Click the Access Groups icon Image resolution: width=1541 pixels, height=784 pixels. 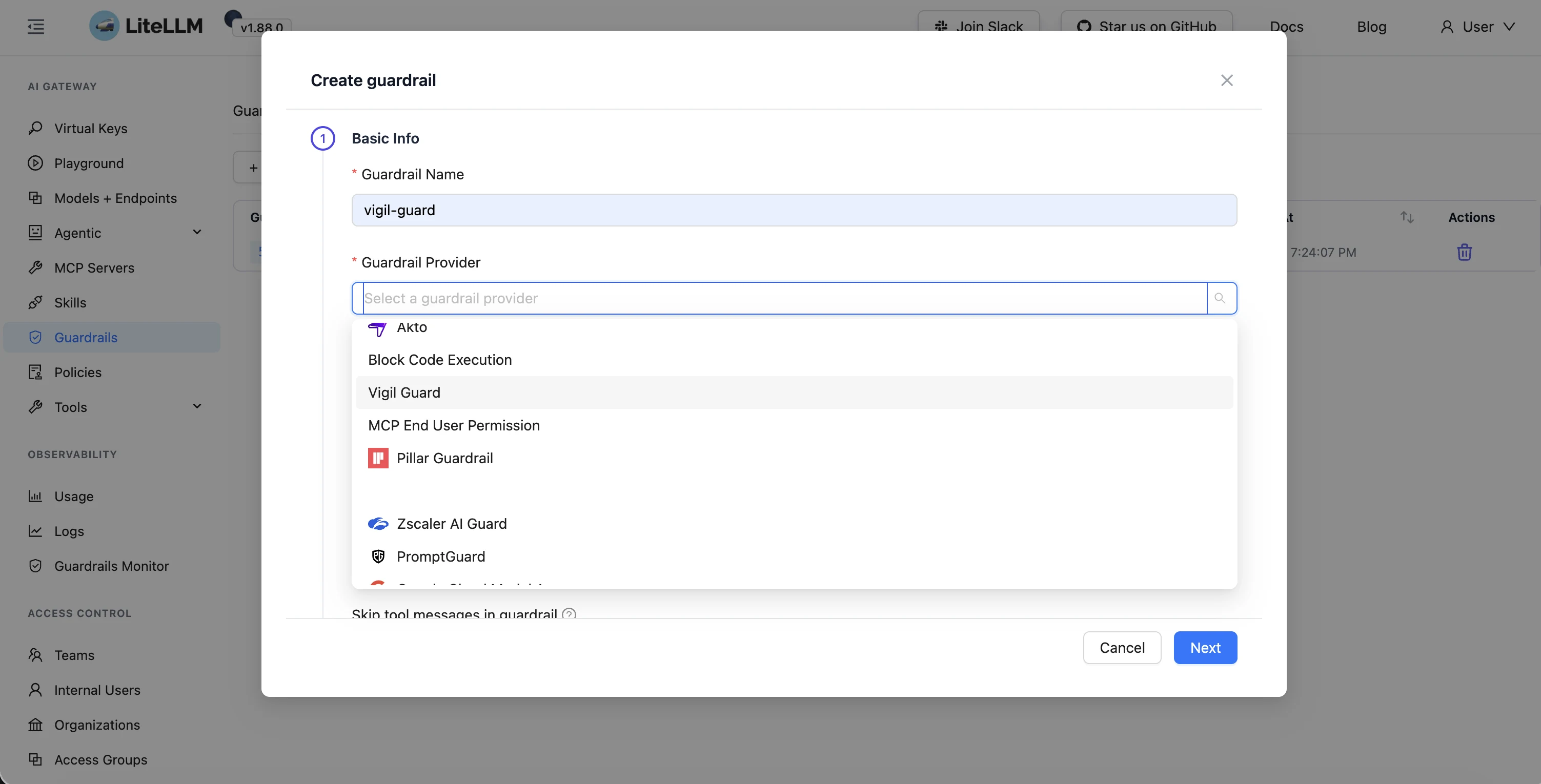[35, 759]
